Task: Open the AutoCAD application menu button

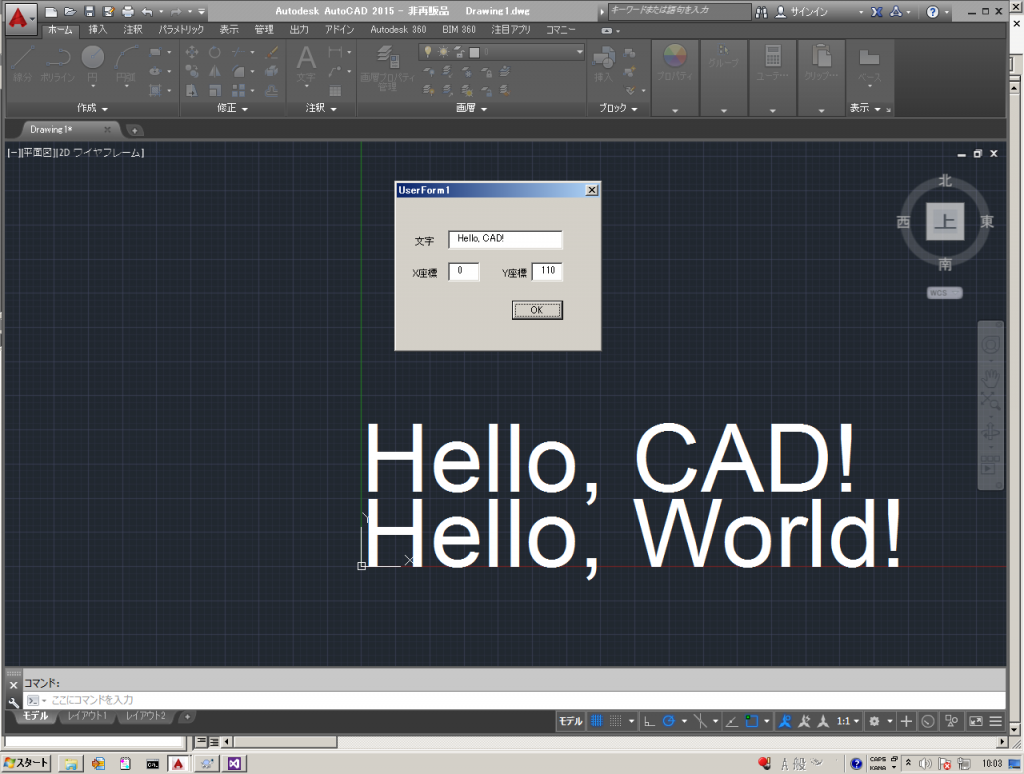Action: point(20,18)
